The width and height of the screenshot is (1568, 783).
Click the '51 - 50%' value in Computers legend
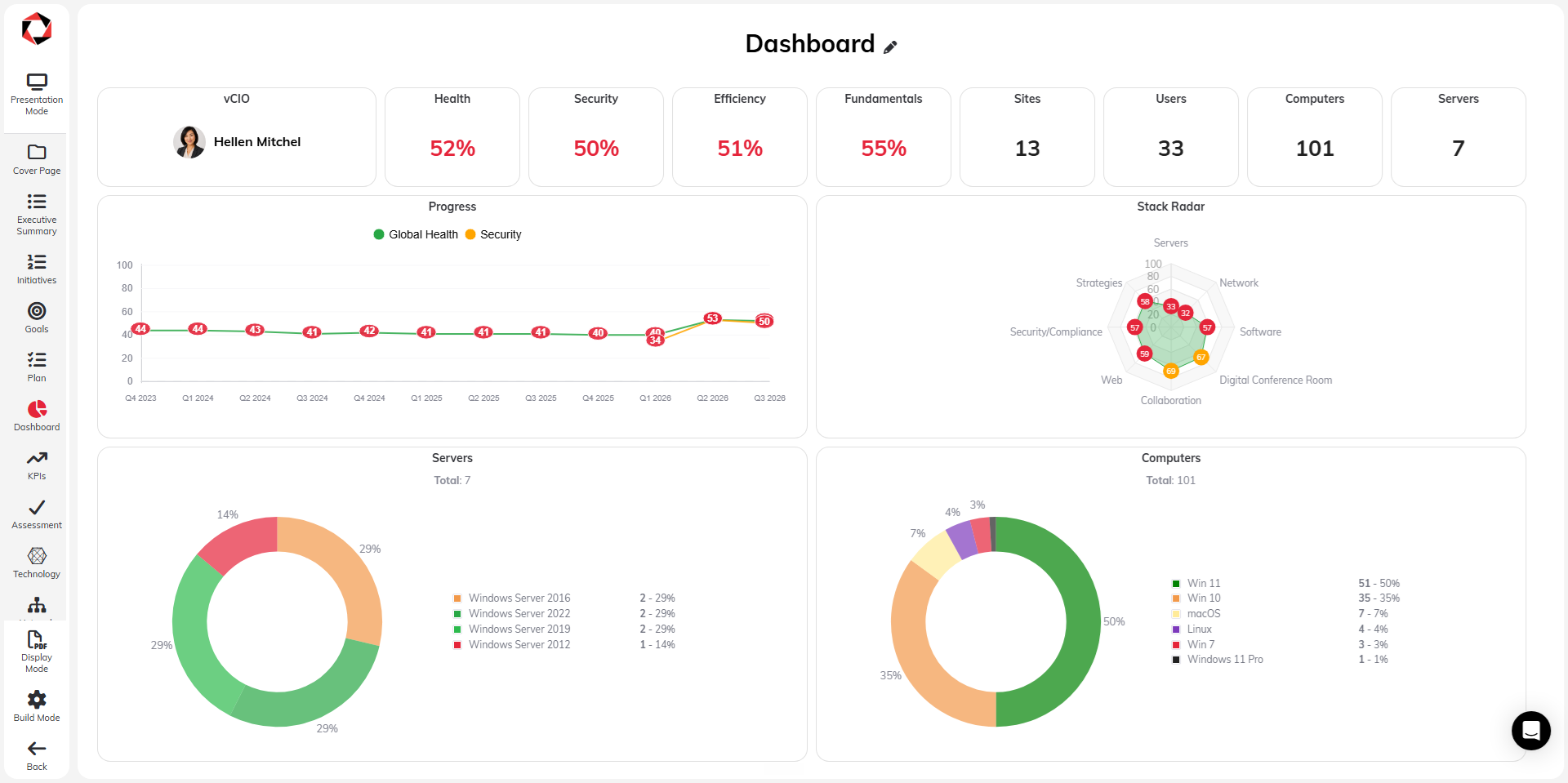pyautogui.click(x=1379, y=584)
